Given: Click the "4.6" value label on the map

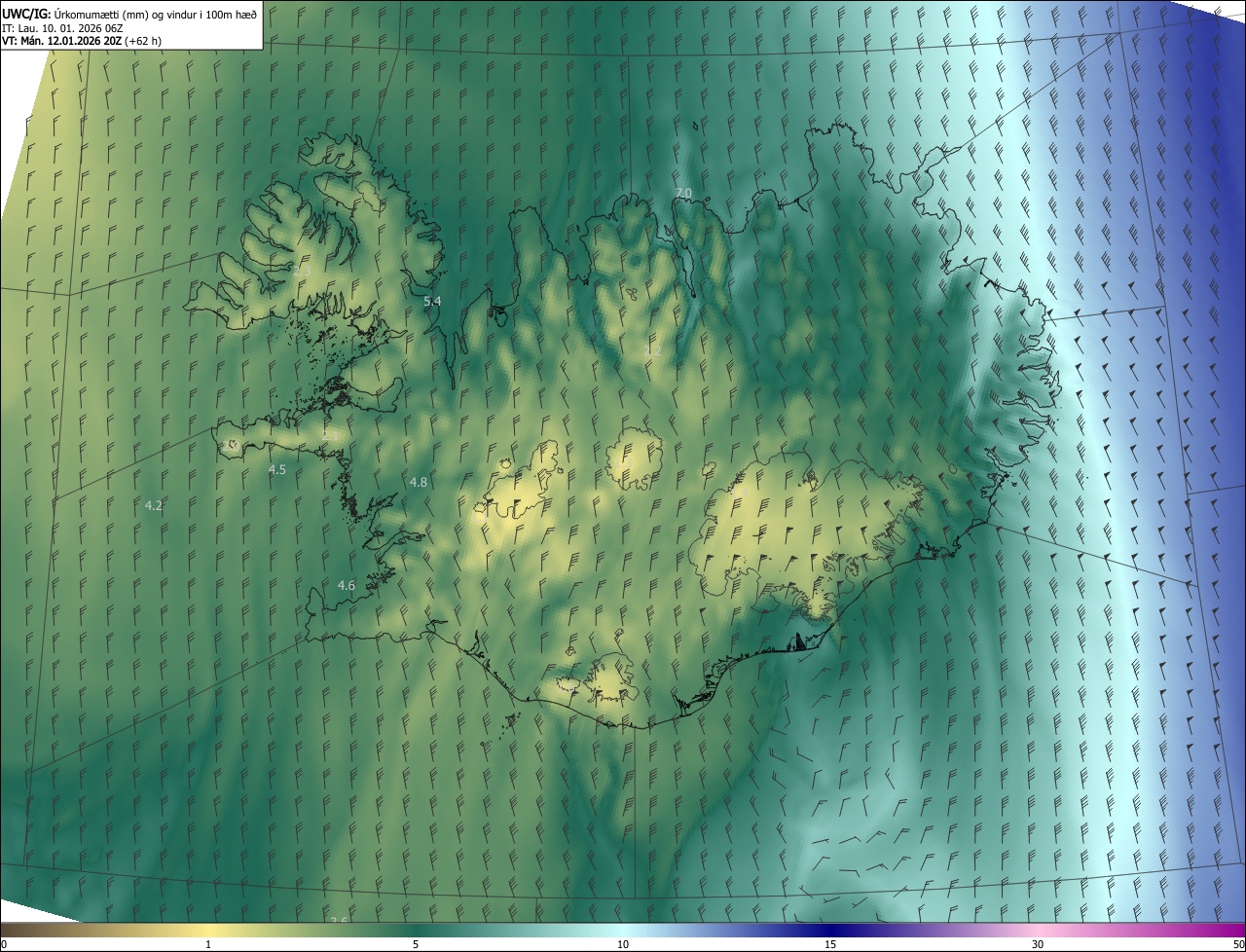Looking at the screenshot, I should (x=347, y=586).
